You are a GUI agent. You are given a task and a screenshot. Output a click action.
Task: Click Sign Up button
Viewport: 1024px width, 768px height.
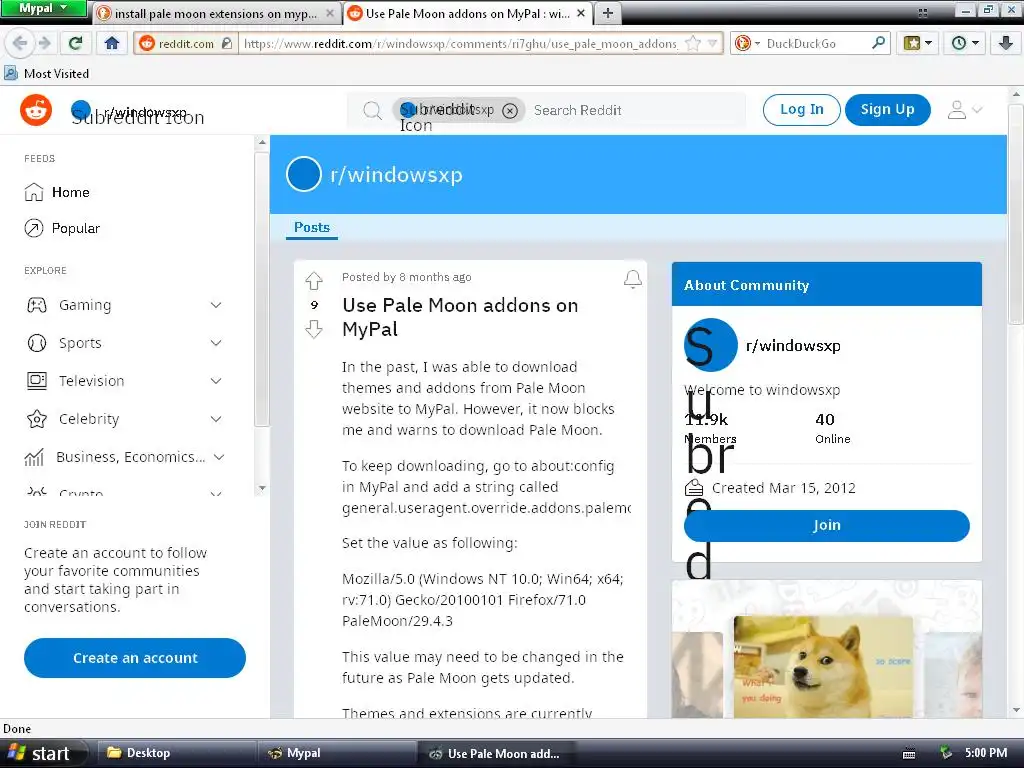(888, 110)
